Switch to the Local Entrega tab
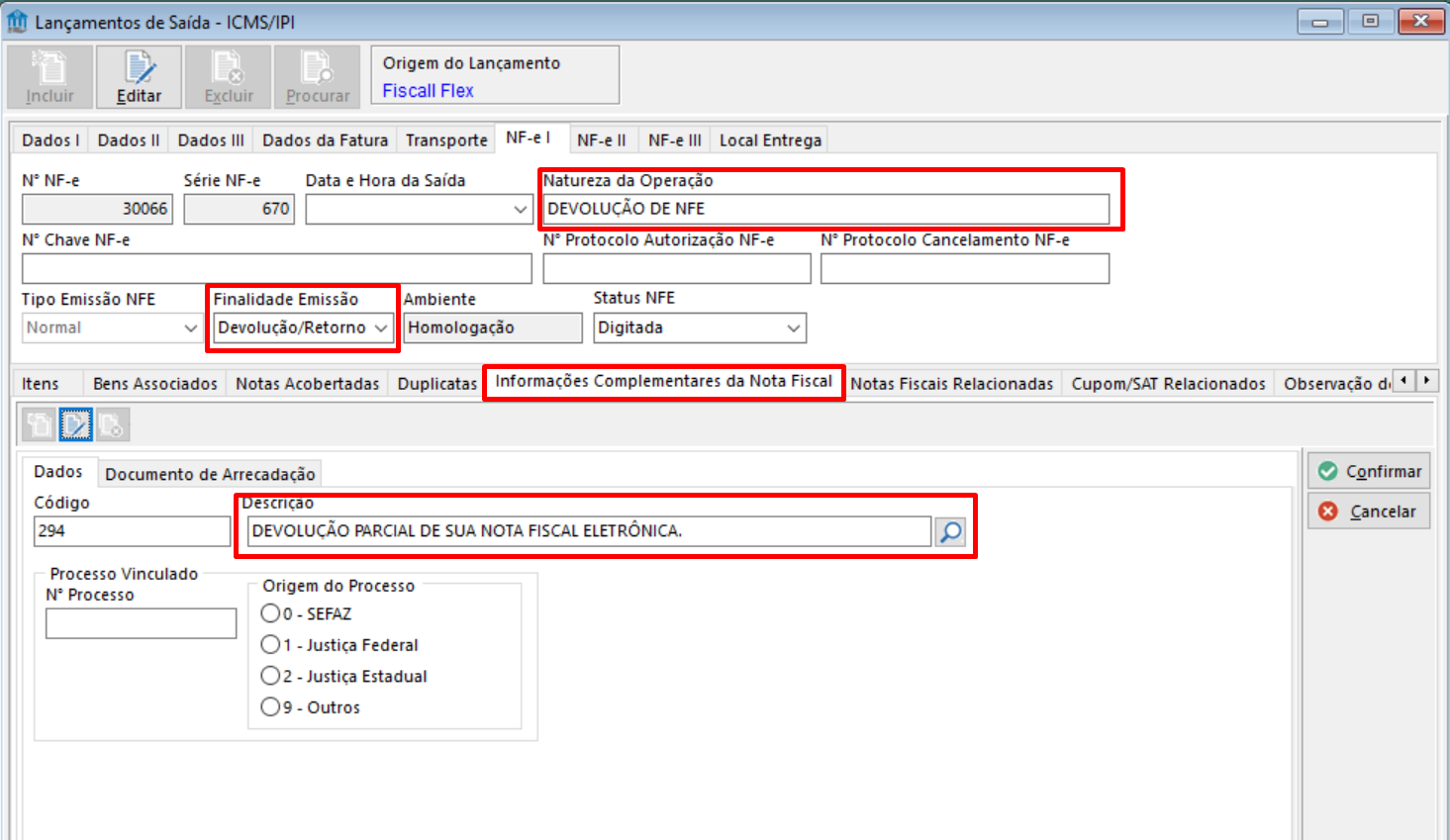Viewport: 1450px width, 840px height. pyautogui.click(x=770, y=140)
